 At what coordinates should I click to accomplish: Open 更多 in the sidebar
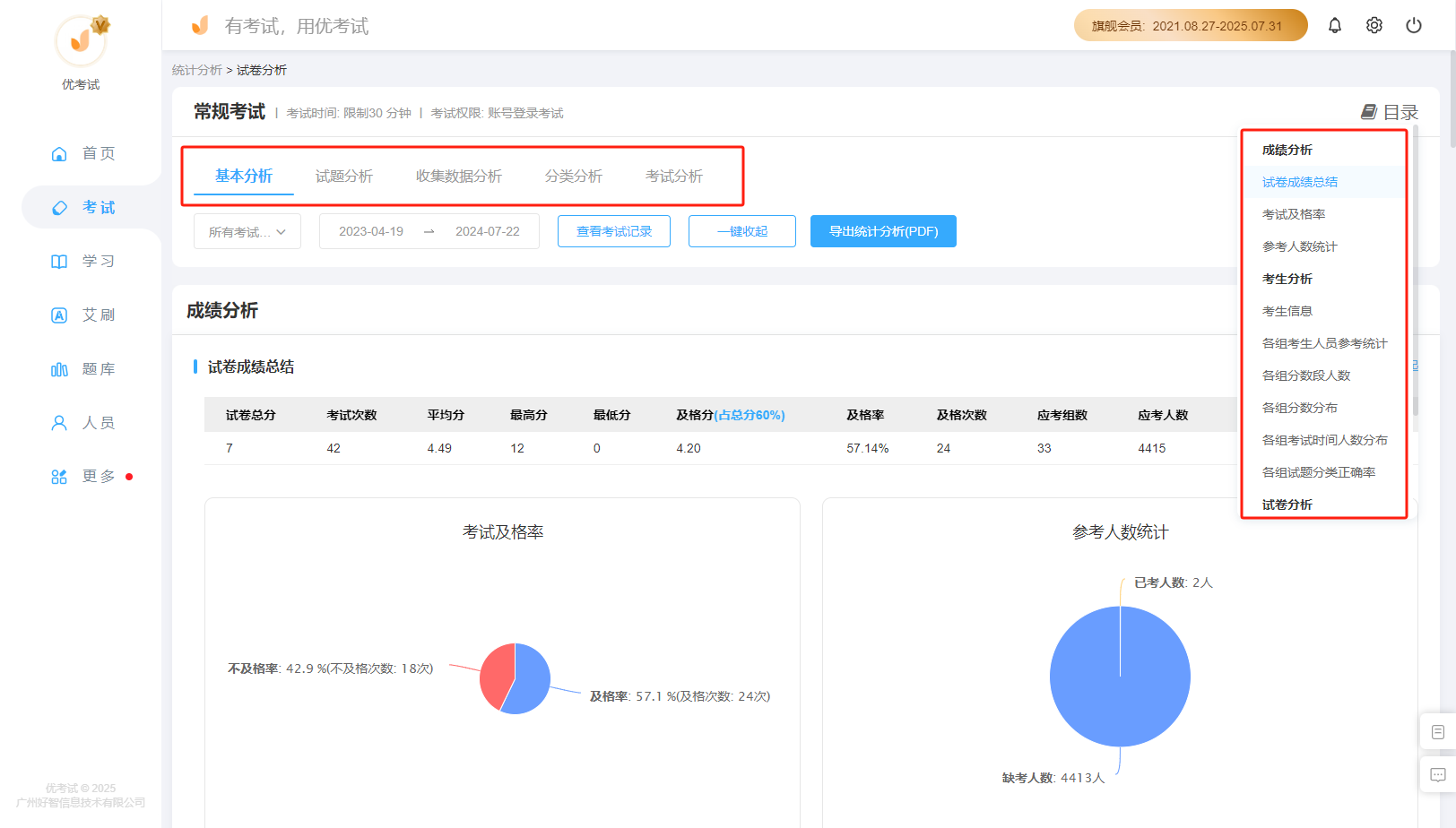point(82,476)
